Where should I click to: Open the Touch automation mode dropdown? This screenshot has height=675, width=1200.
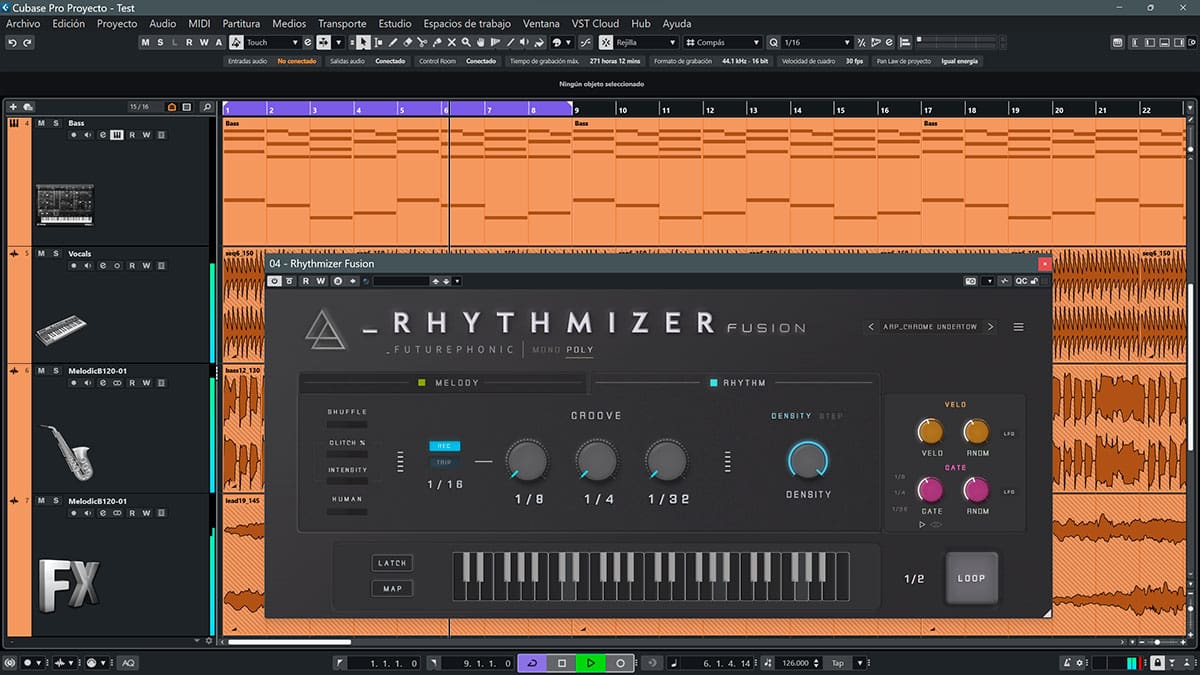click(272, 42)
